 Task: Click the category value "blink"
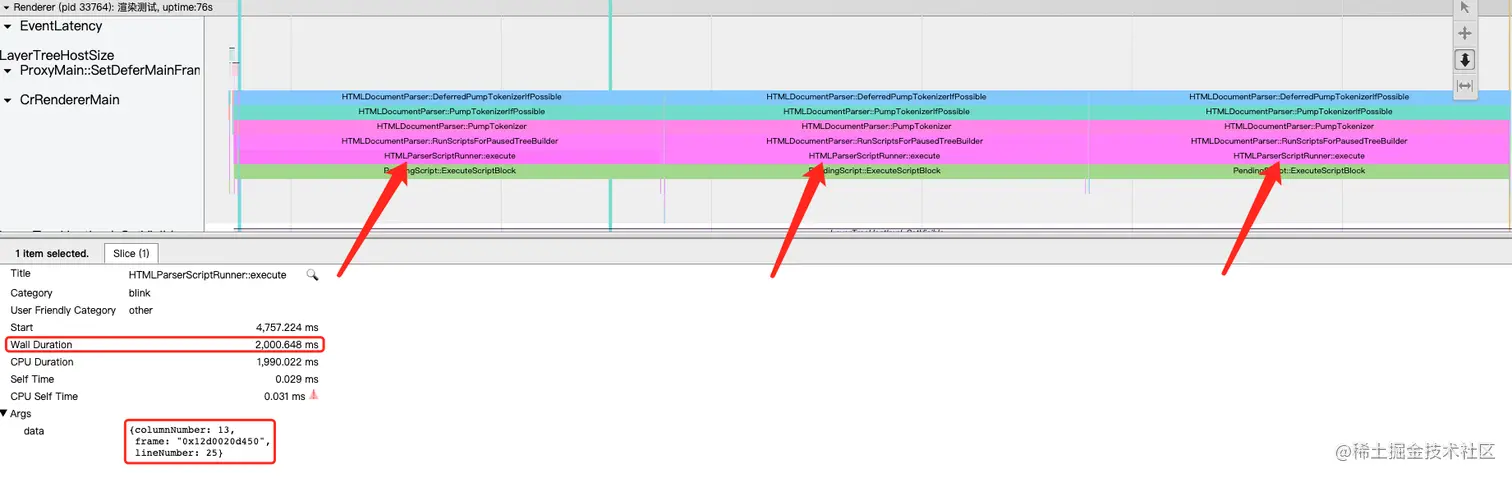pyautogui.click(x=140, y=293)
